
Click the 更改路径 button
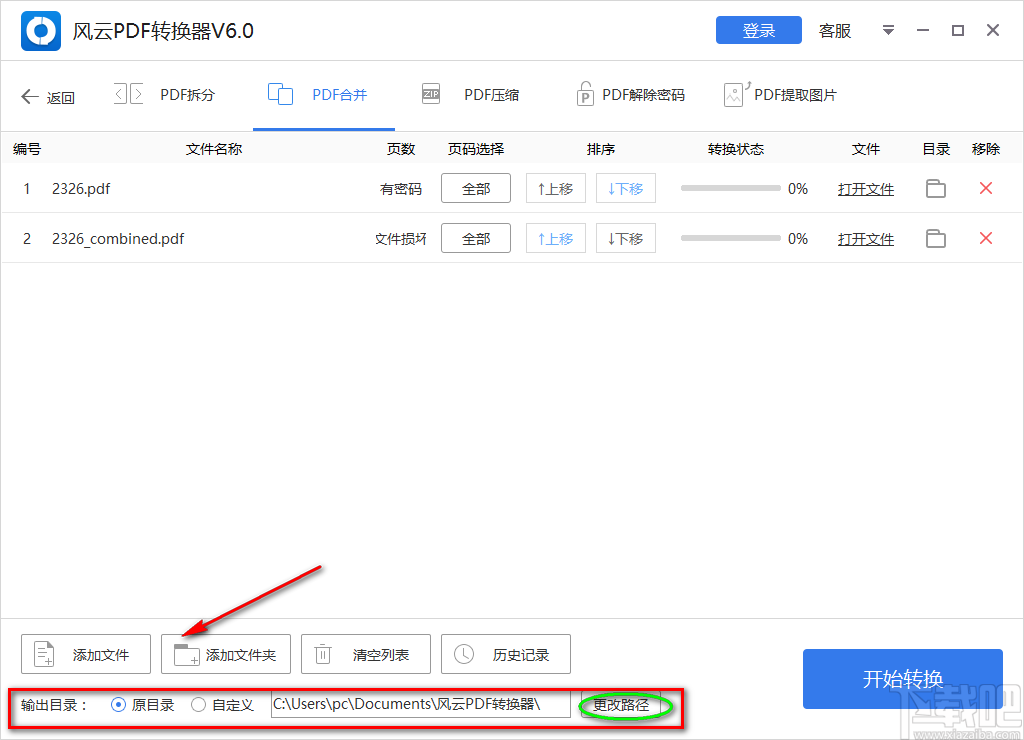pos(620,705)
